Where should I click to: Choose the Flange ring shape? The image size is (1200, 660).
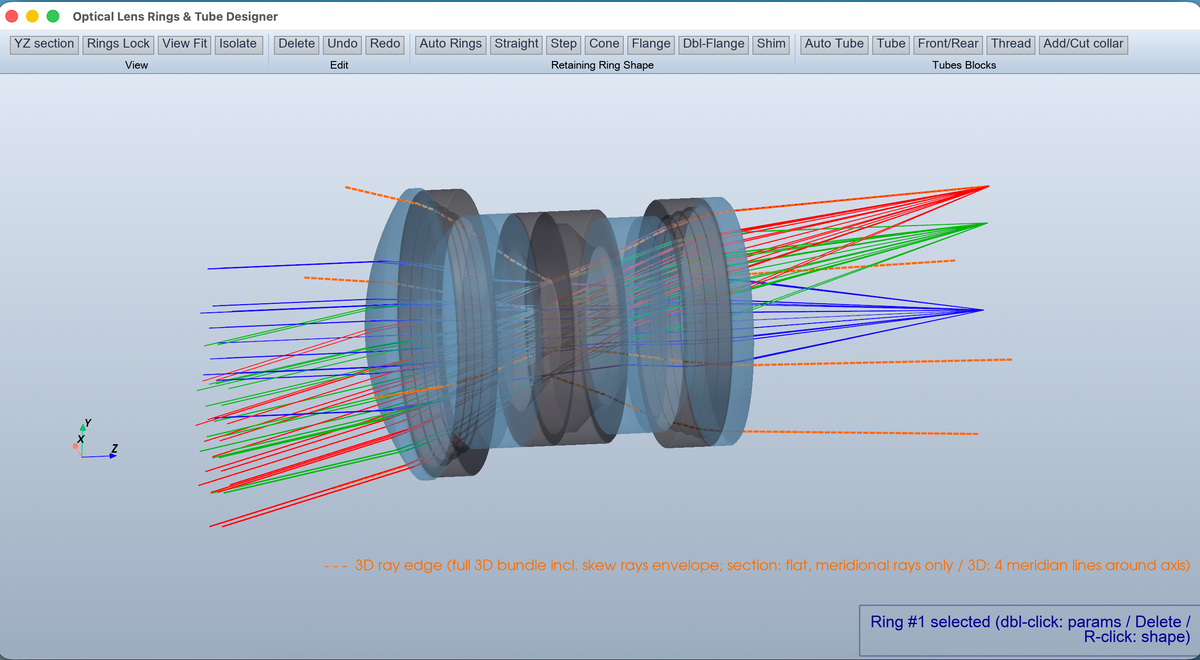pos(651,44)
